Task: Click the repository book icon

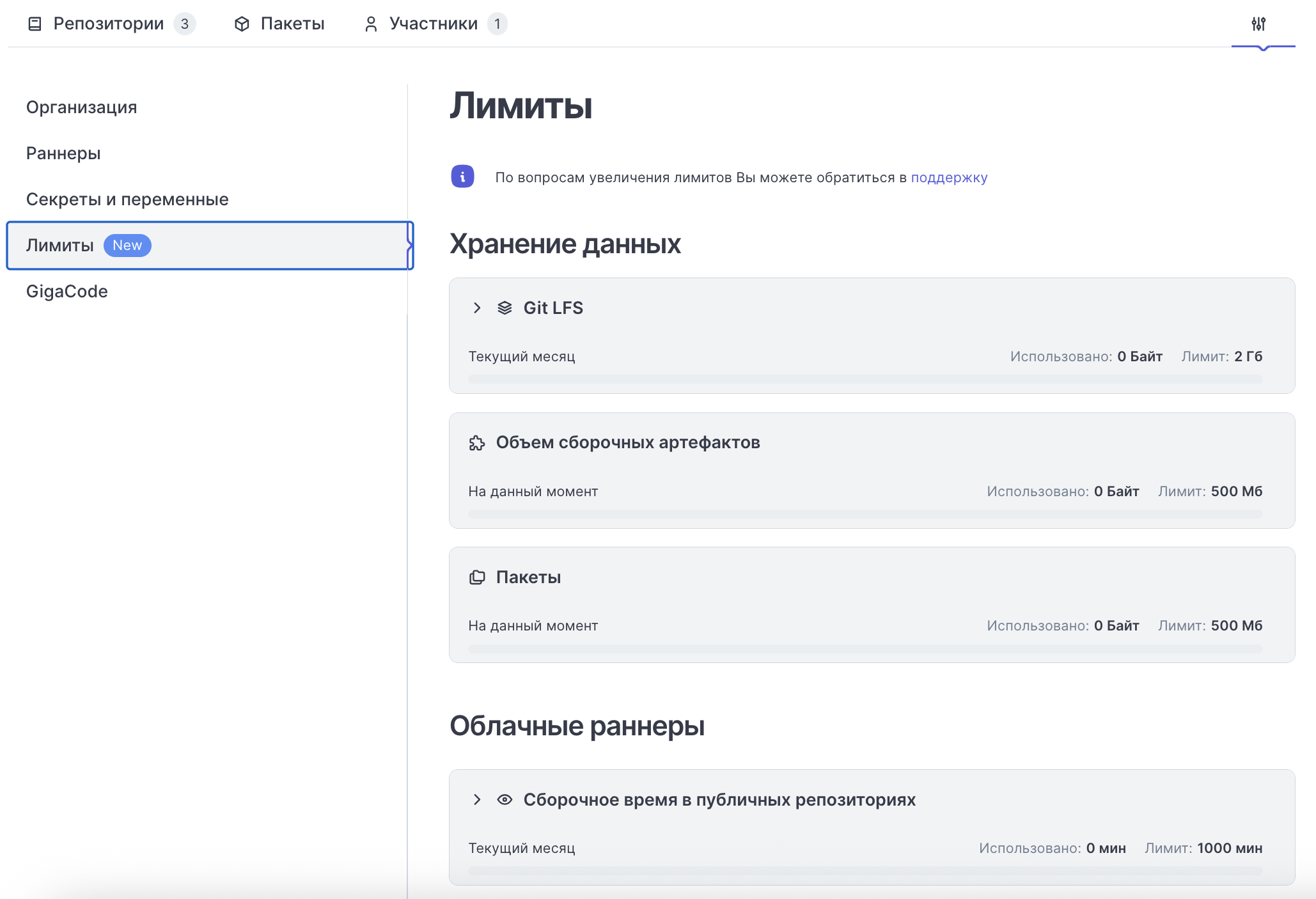Action: click(x=35, y=24)
